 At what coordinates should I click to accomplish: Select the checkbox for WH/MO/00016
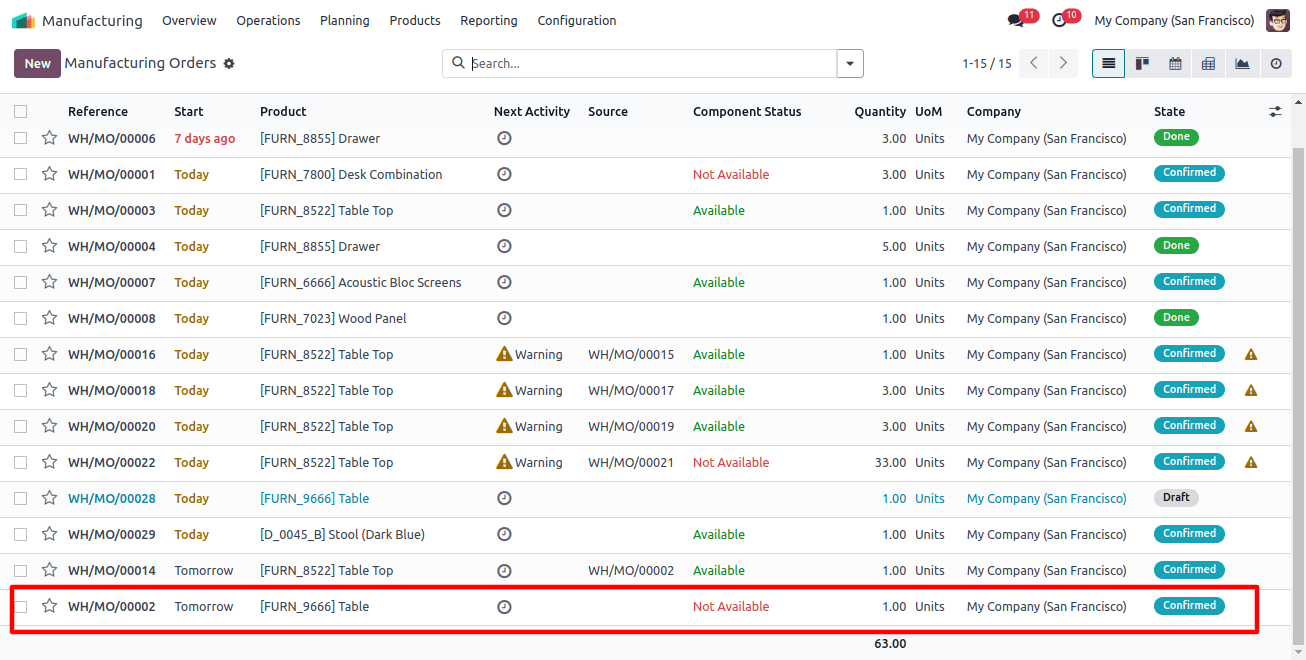point(21,354)
